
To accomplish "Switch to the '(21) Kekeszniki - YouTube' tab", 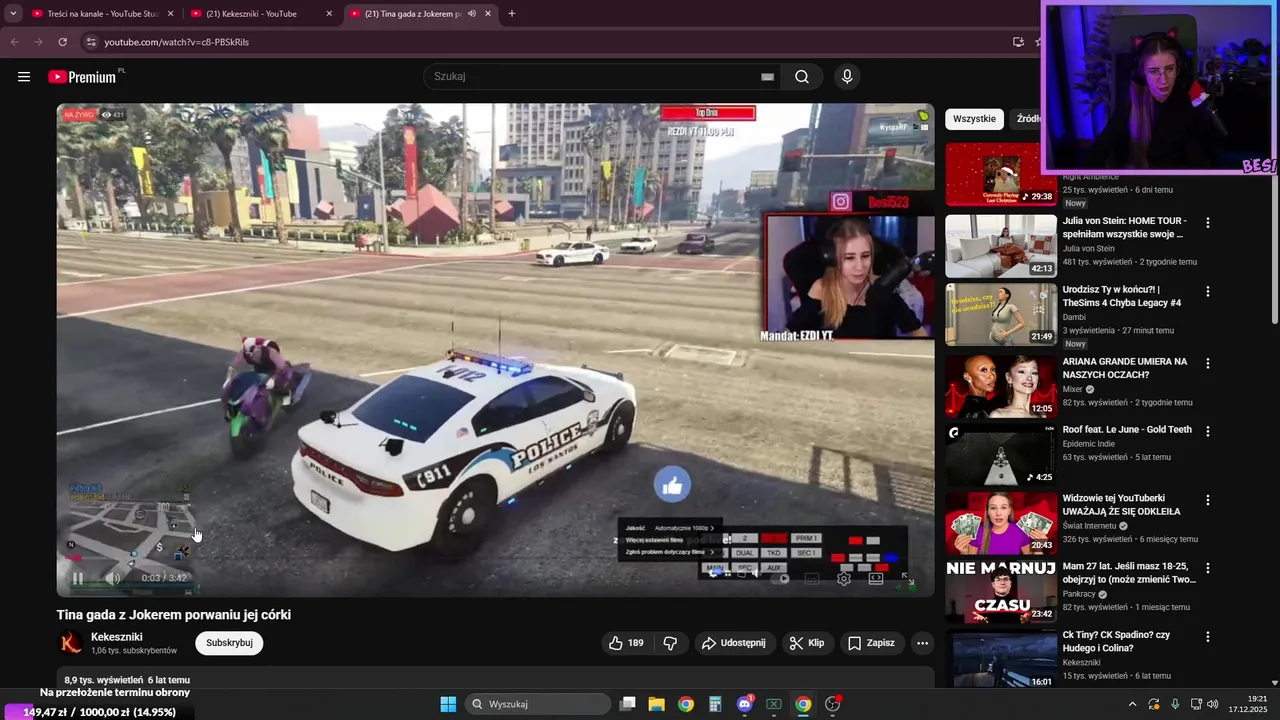I will tap(260, 14).
